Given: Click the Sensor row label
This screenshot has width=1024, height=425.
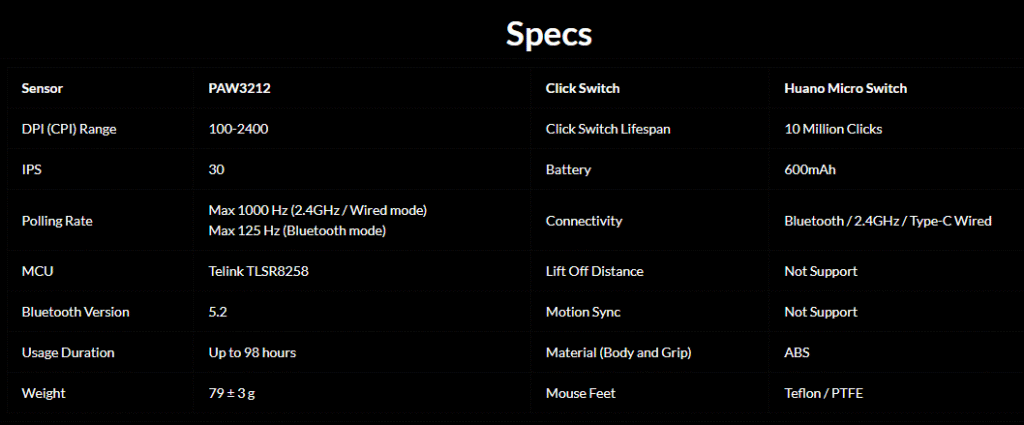Looking at the screenshot, I should point(42,88).
